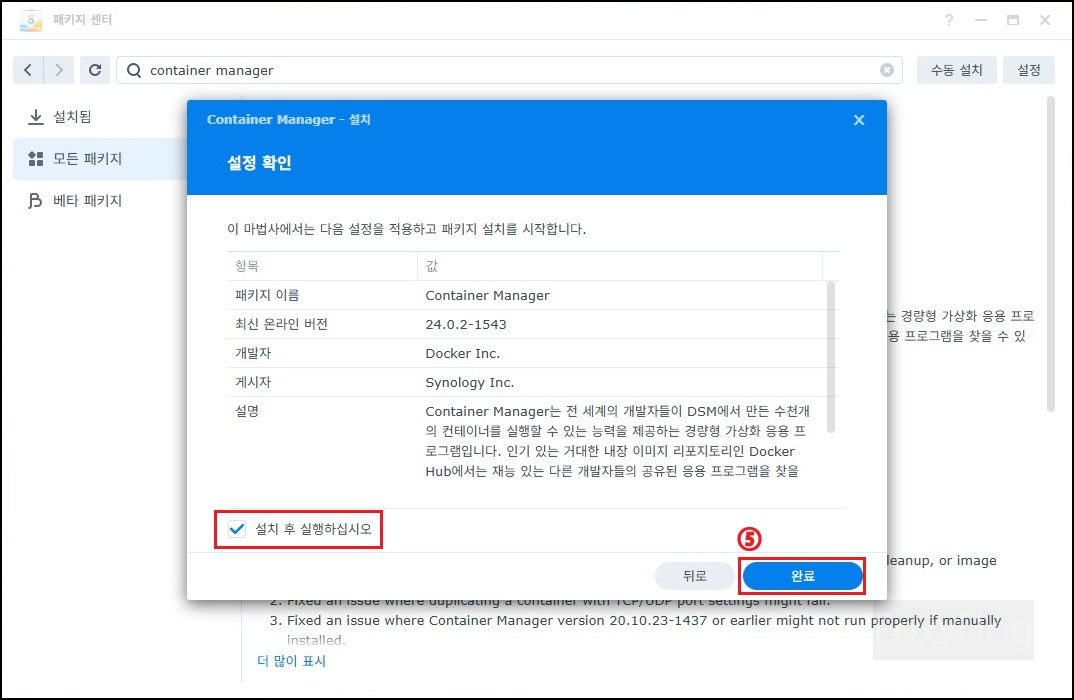
Task: Click the 항목 column header
Action: [322, 266]
